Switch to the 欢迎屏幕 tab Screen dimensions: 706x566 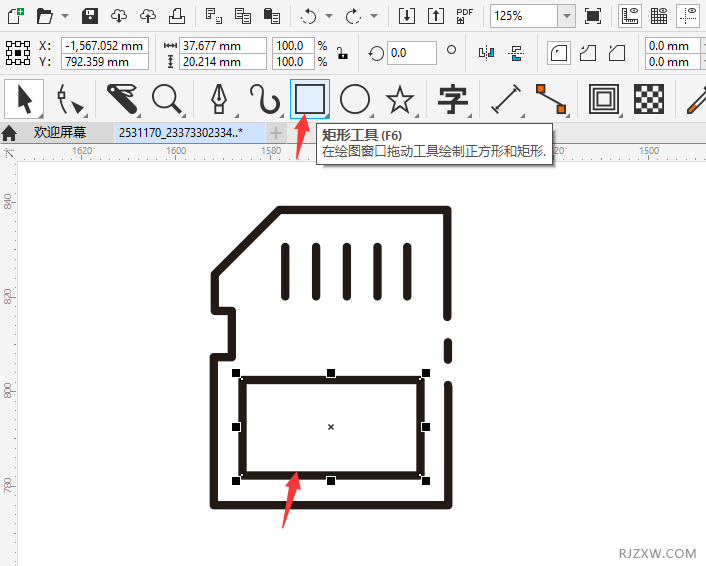click(59, 132)
